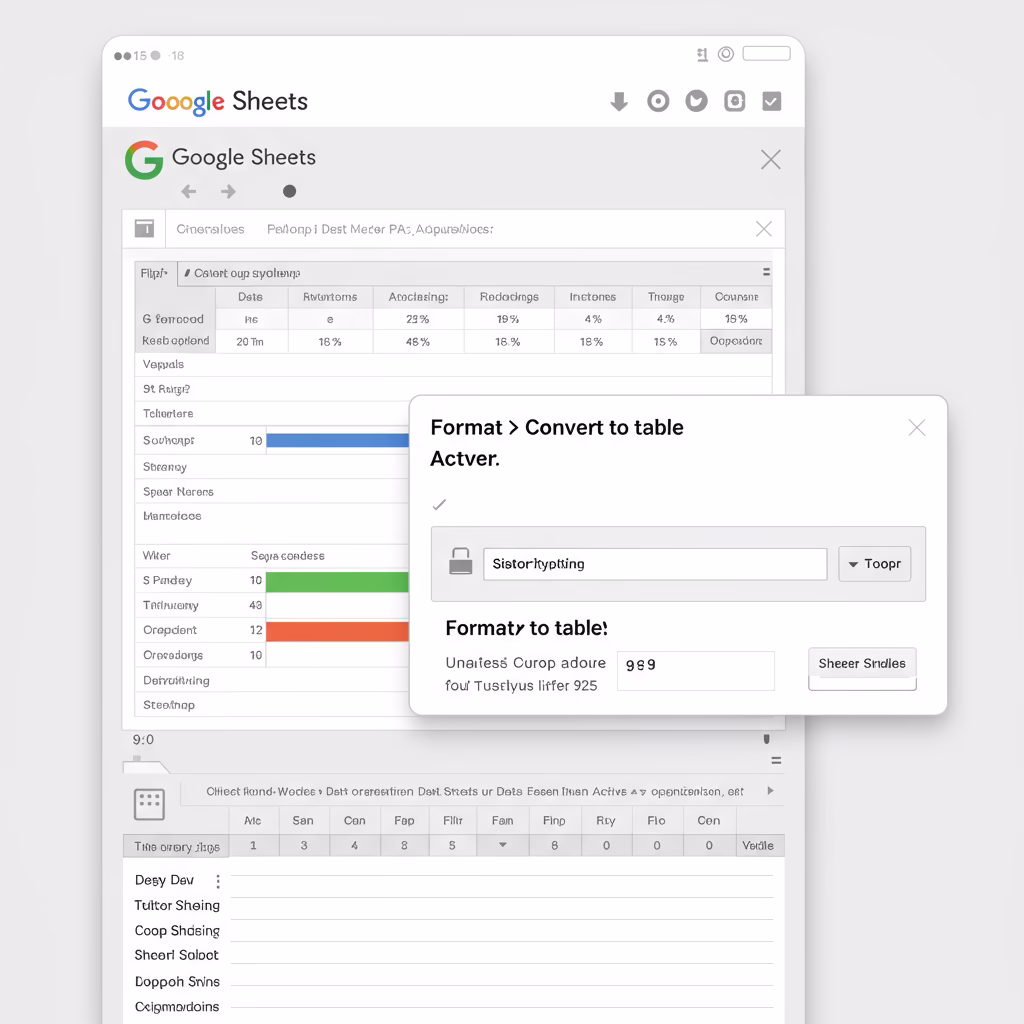
Task: Click the dark dot indicator beside arrows
Action: pos(289,191)
